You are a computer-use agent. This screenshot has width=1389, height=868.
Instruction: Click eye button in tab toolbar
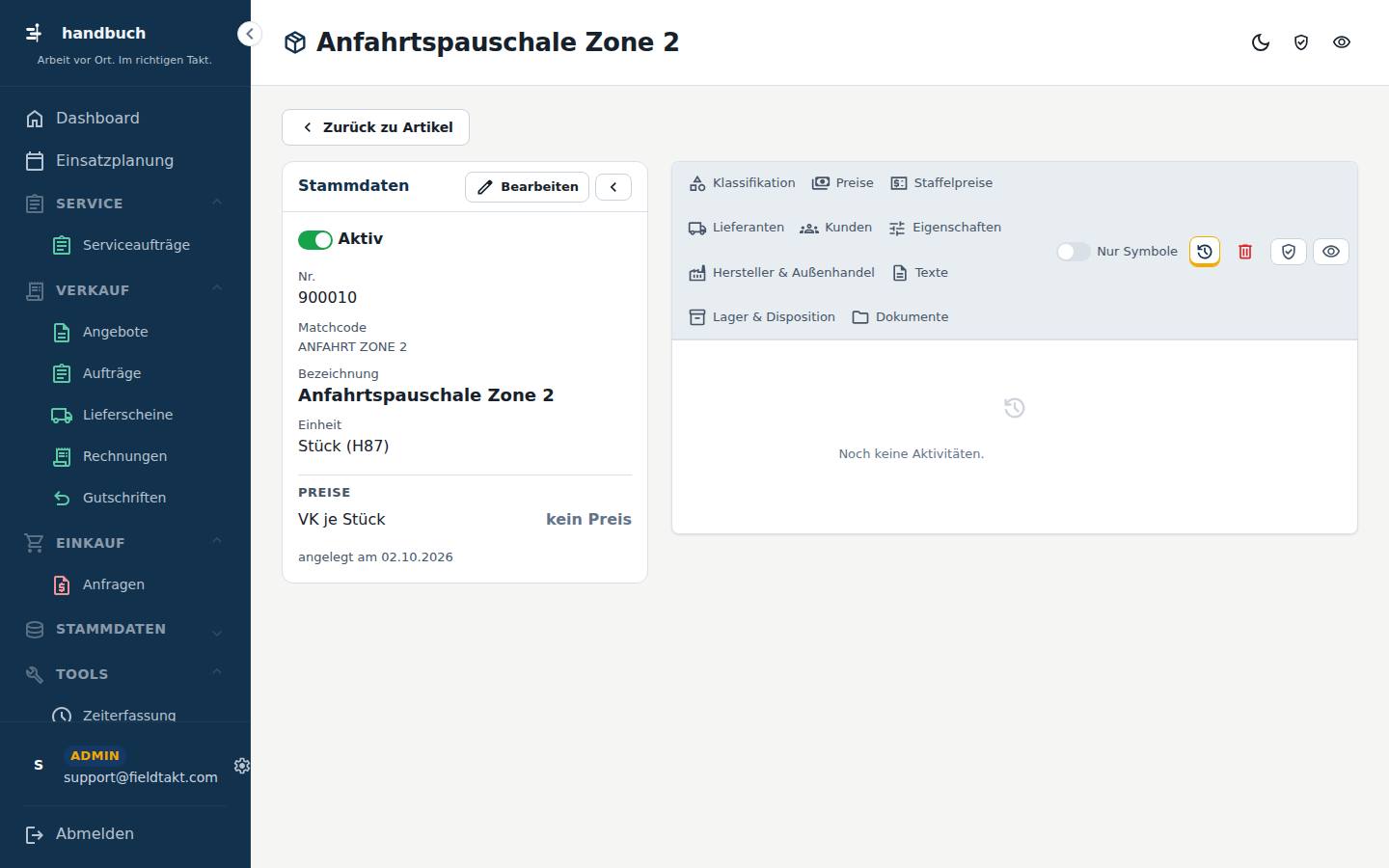1331,252
